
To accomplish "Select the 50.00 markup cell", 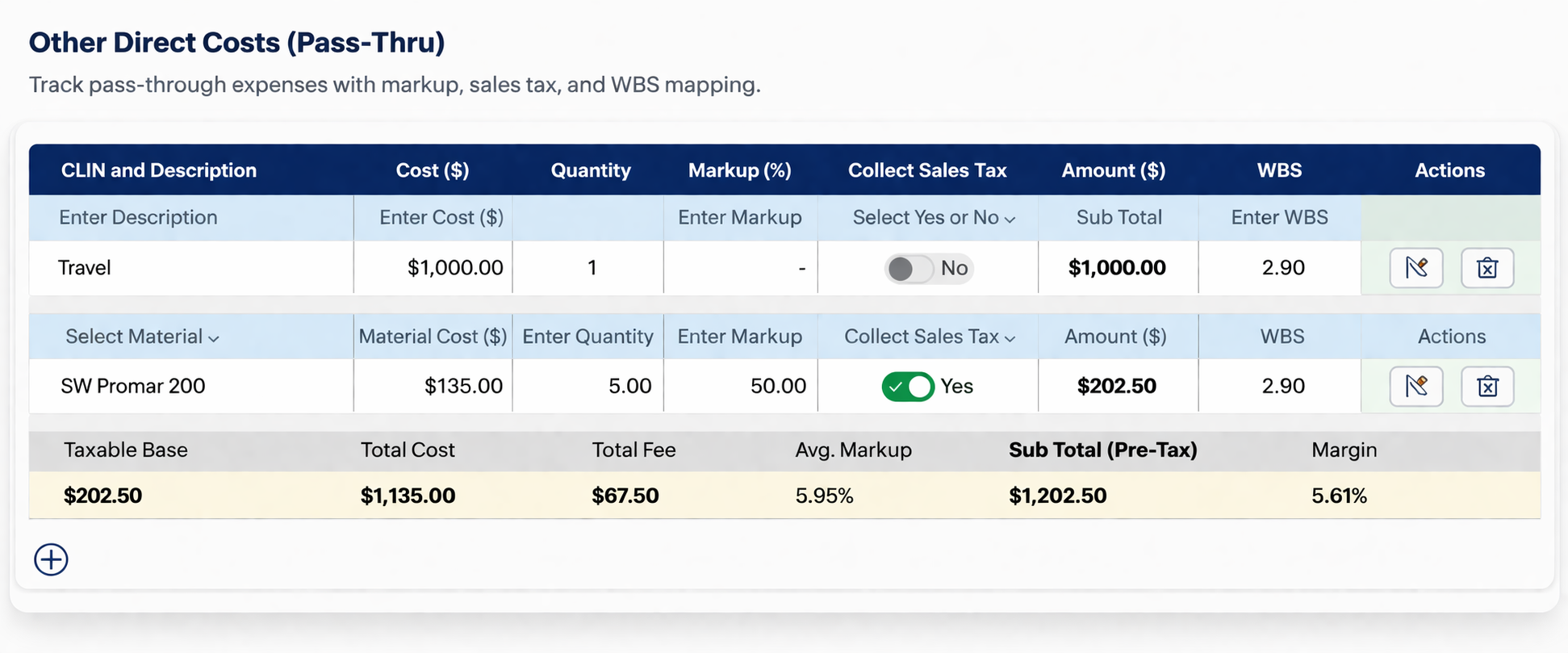I will click(740, 387).
